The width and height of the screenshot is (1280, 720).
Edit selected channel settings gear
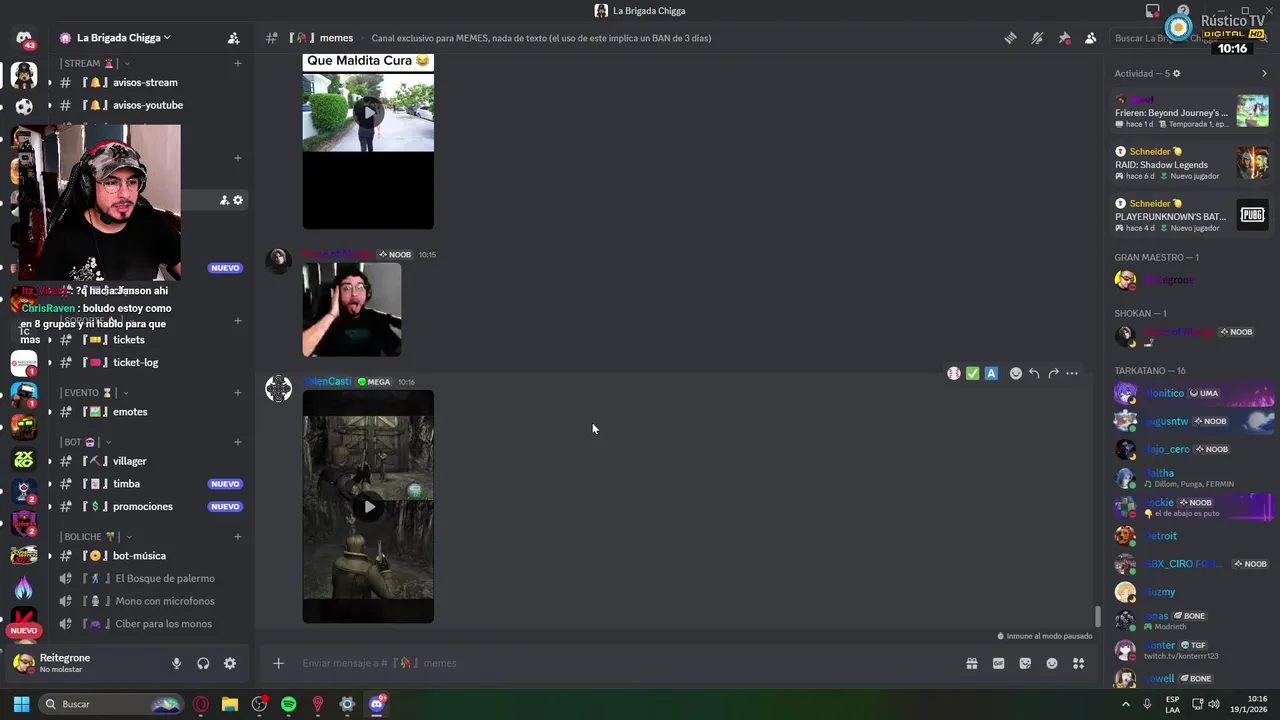(x=238, y=200)
